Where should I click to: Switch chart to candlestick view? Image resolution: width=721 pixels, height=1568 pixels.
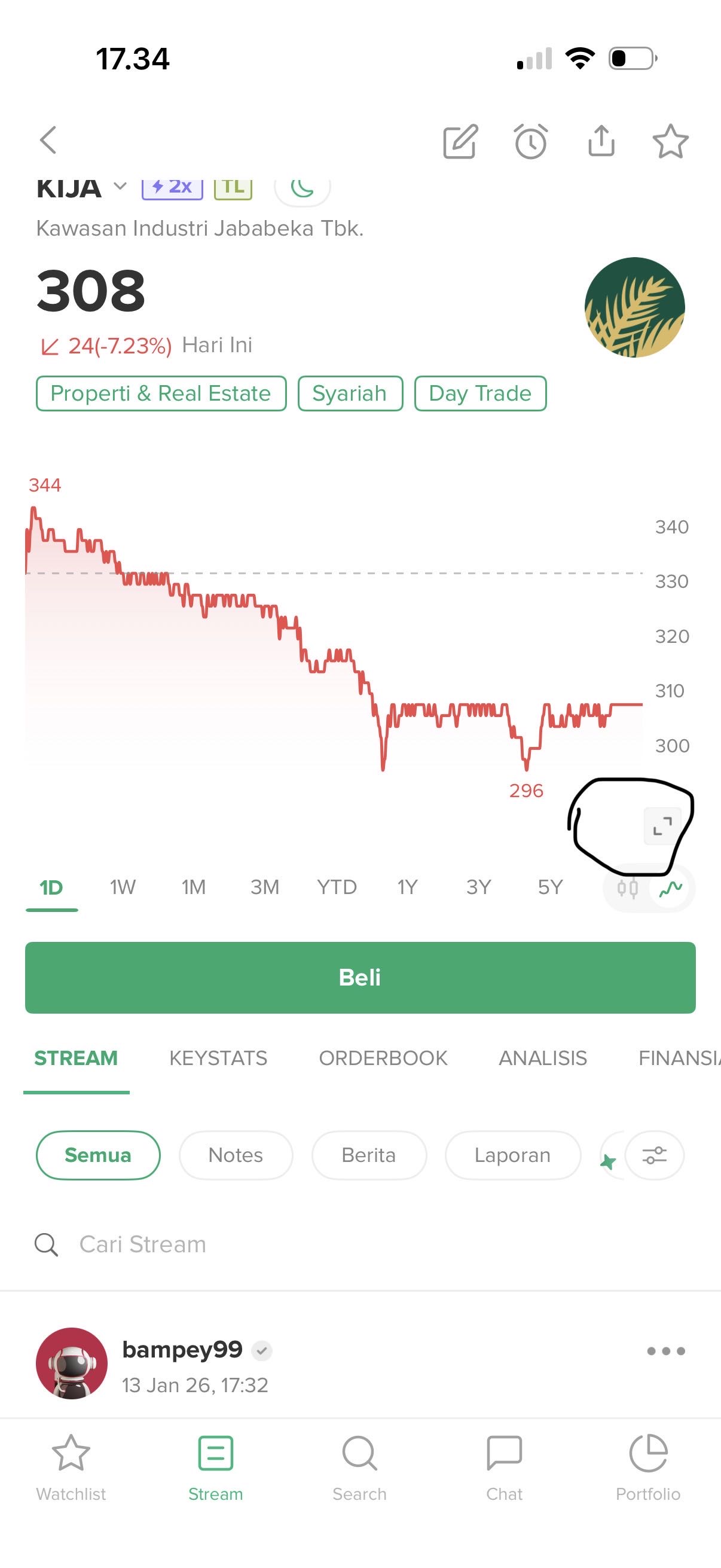point(627,889)
